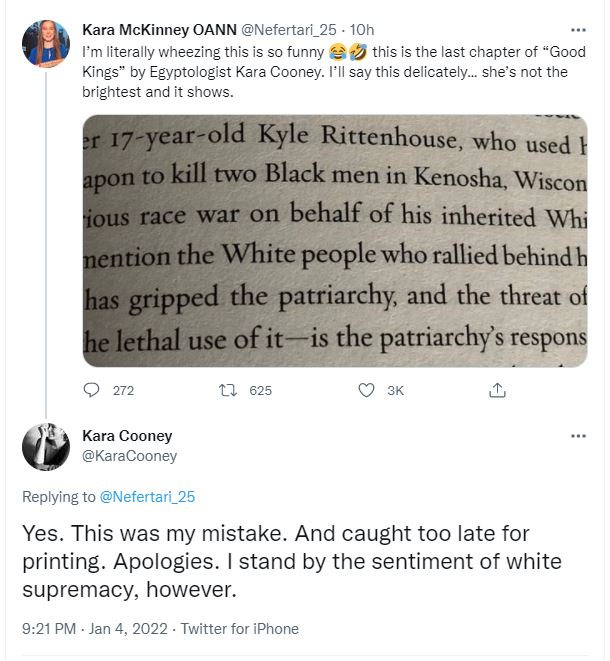This screenshot has height=661, width=610.
Task: Open the 10h timestamp link
Action: point(362,30)
